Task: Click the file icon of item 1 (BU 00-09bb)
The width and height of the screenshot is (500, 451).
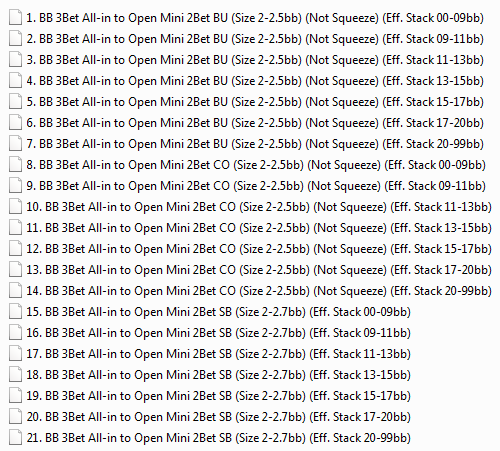Action: pos(15,18)
